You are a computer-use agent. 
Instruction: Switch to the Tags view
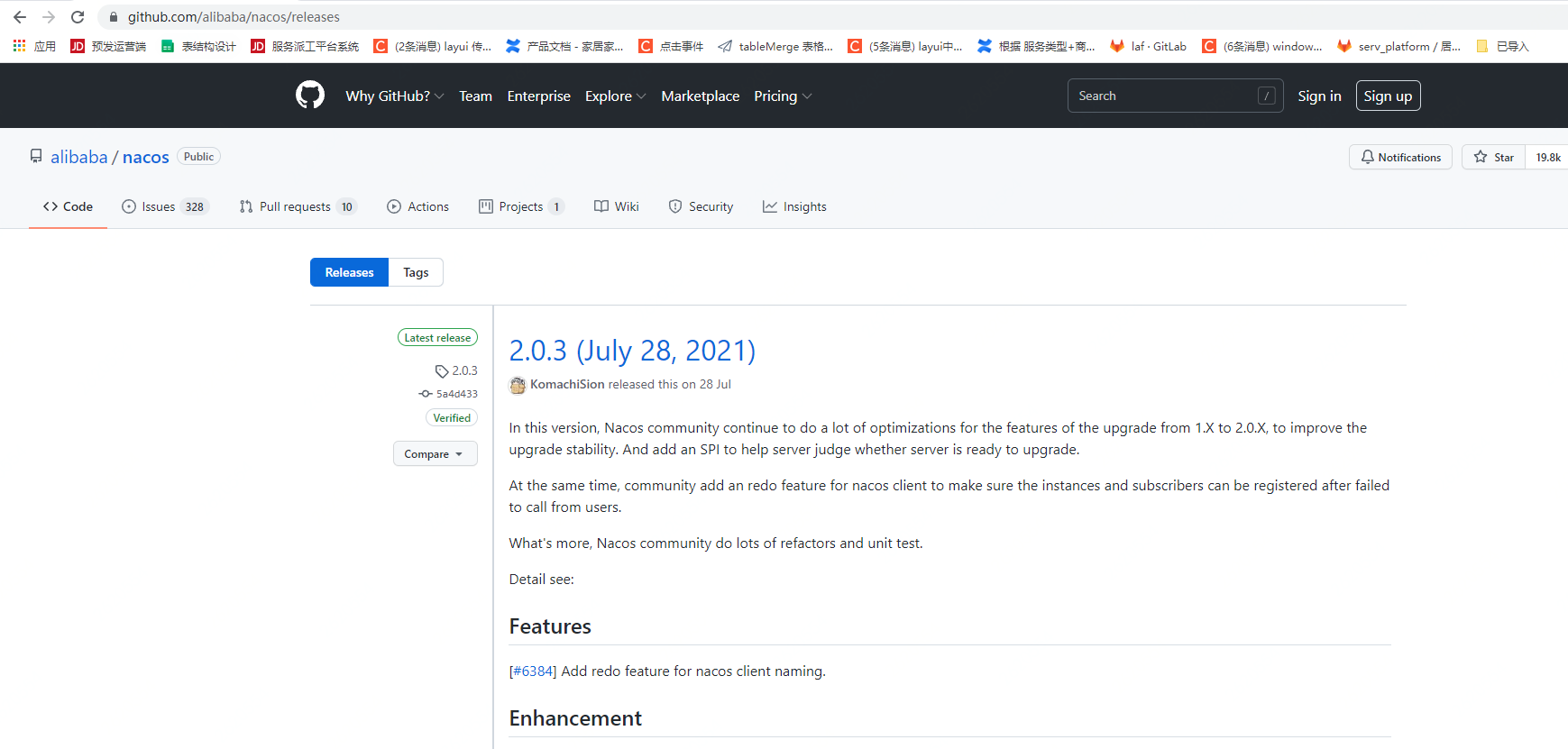416,272
